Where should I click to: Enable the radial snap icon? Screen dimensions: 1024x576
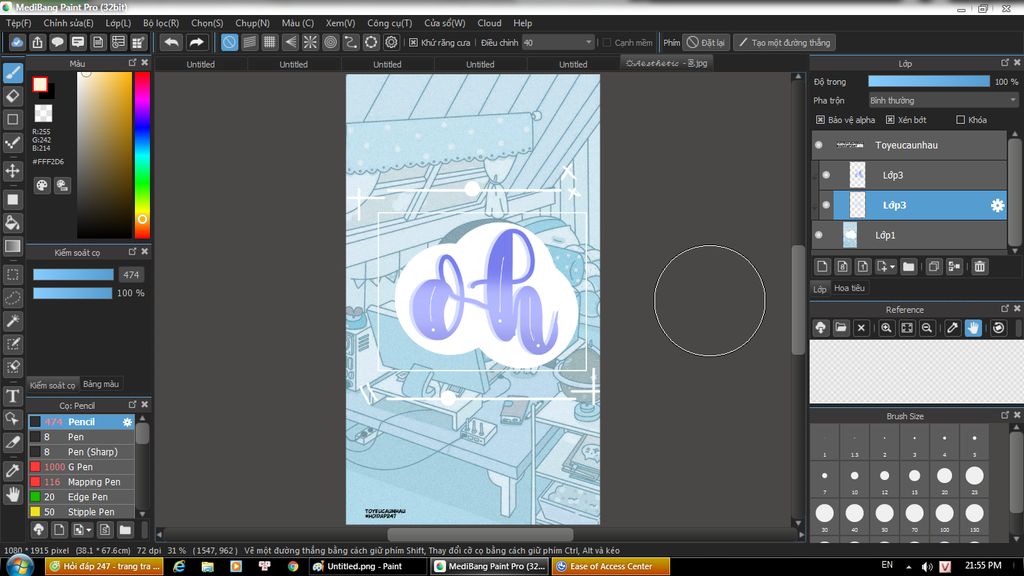click(x=310, y=42)
